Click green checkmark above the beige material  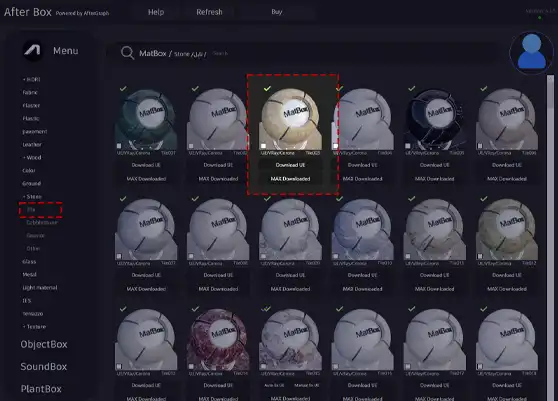click(267, 89)
